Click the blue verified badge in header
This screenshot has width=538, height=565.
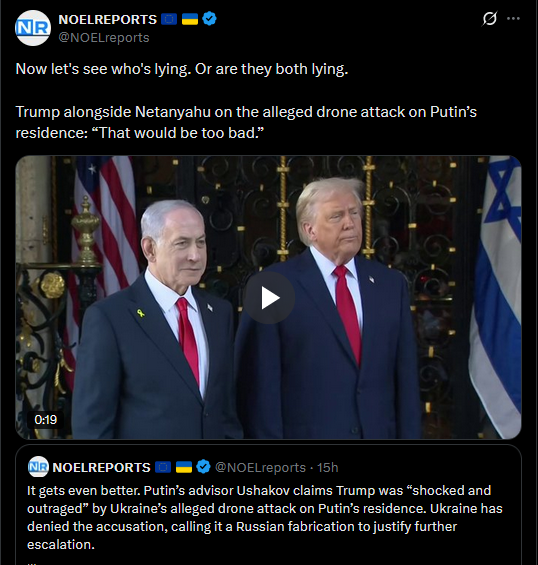[209, 19]
